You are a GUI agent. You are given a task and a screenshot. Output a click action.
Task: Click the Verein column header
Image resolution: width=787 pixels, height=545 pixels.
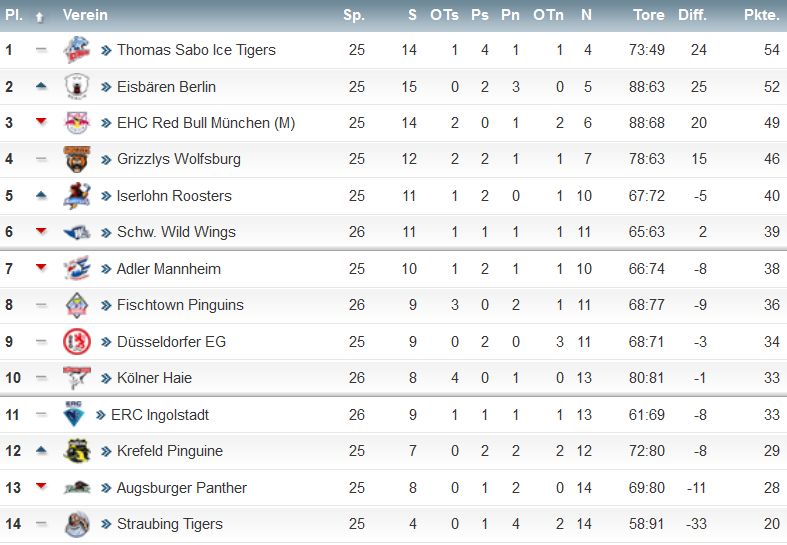[x=85, y=15]
